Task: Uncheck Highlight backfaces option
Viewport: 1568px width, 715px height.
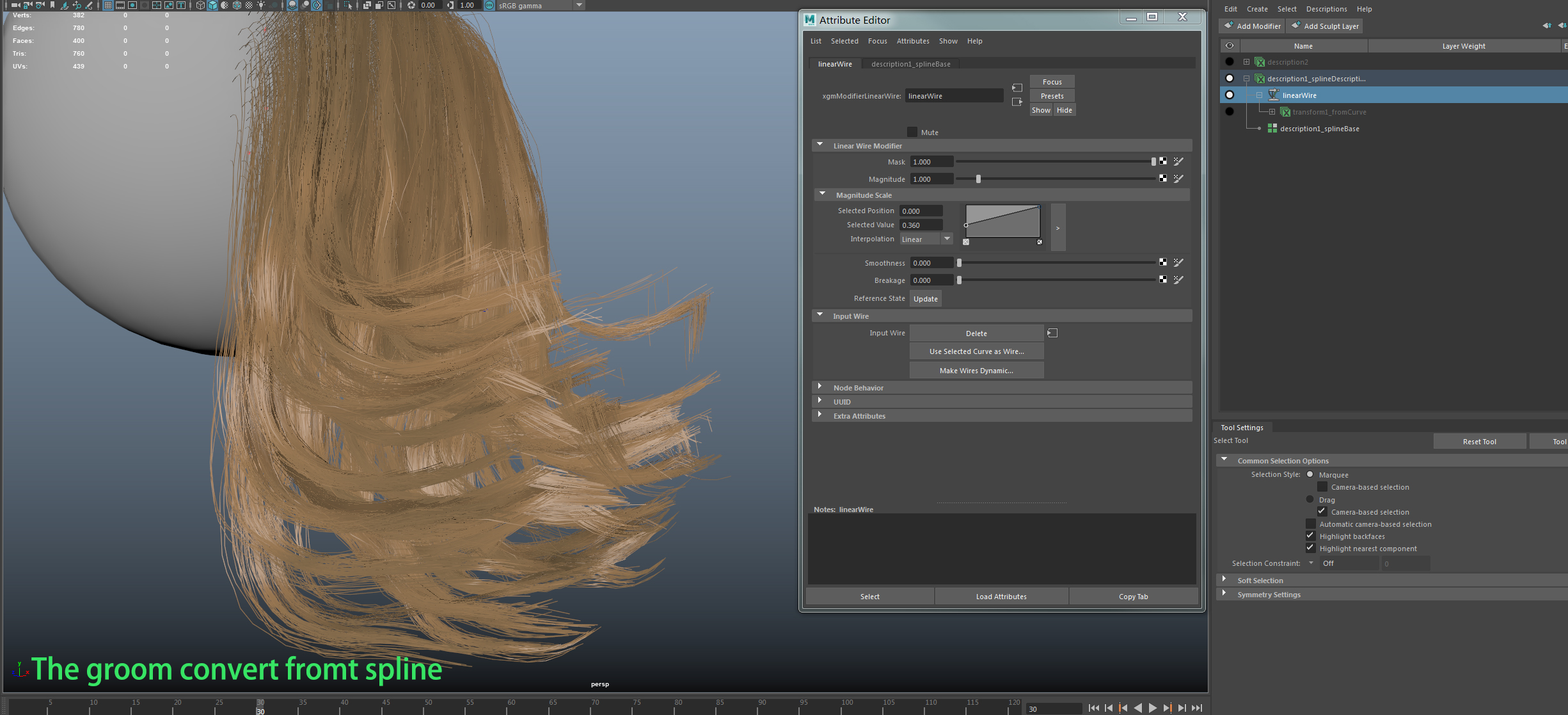Action: coord(1310,536)
